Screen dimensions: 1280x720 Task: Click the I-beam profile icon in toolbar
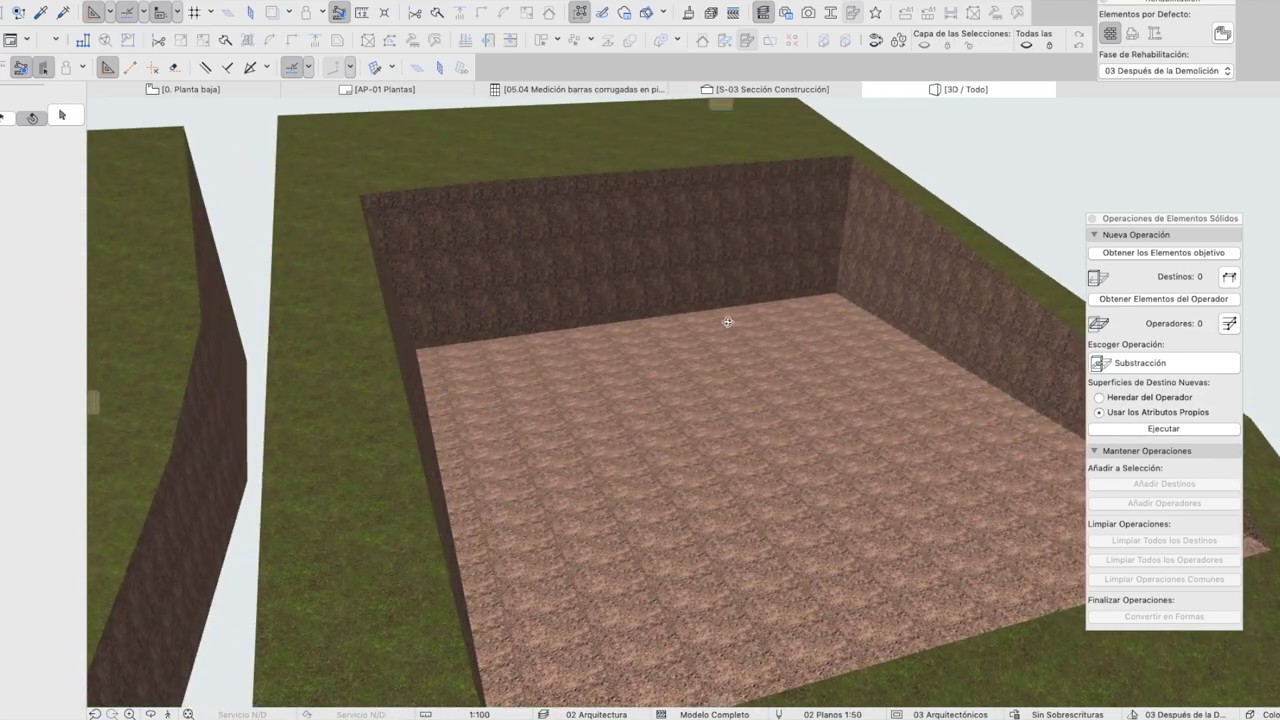click(x=830, y=13)
